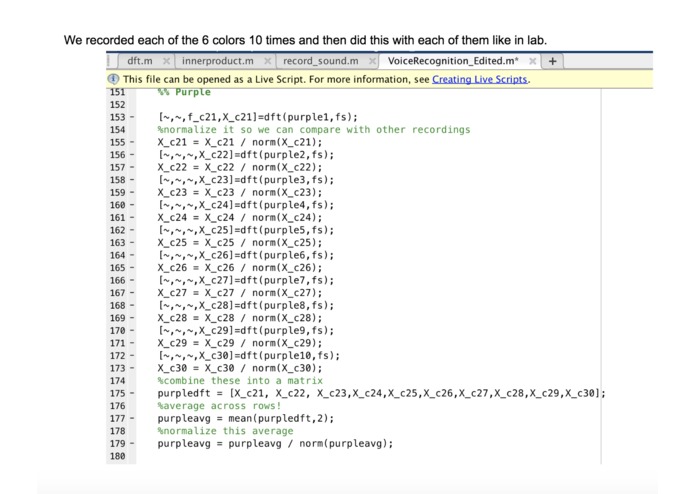Click the '%% Purple' section header

[x=184, y=92]
